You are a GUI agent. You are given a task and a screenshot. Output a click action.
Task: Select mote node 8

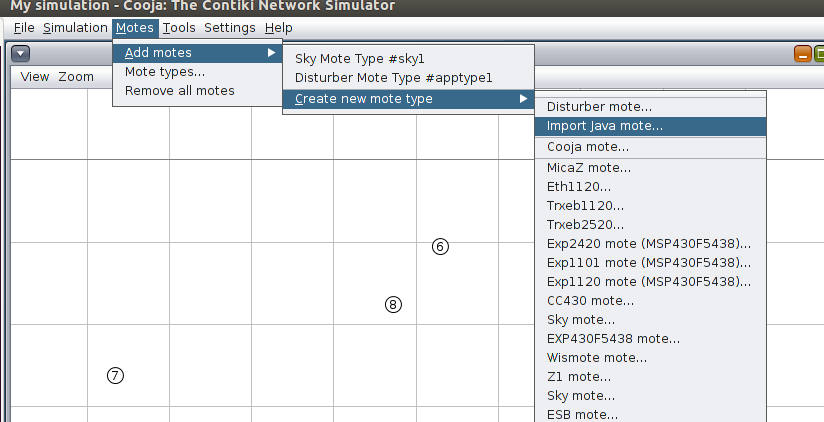[393, 304]
